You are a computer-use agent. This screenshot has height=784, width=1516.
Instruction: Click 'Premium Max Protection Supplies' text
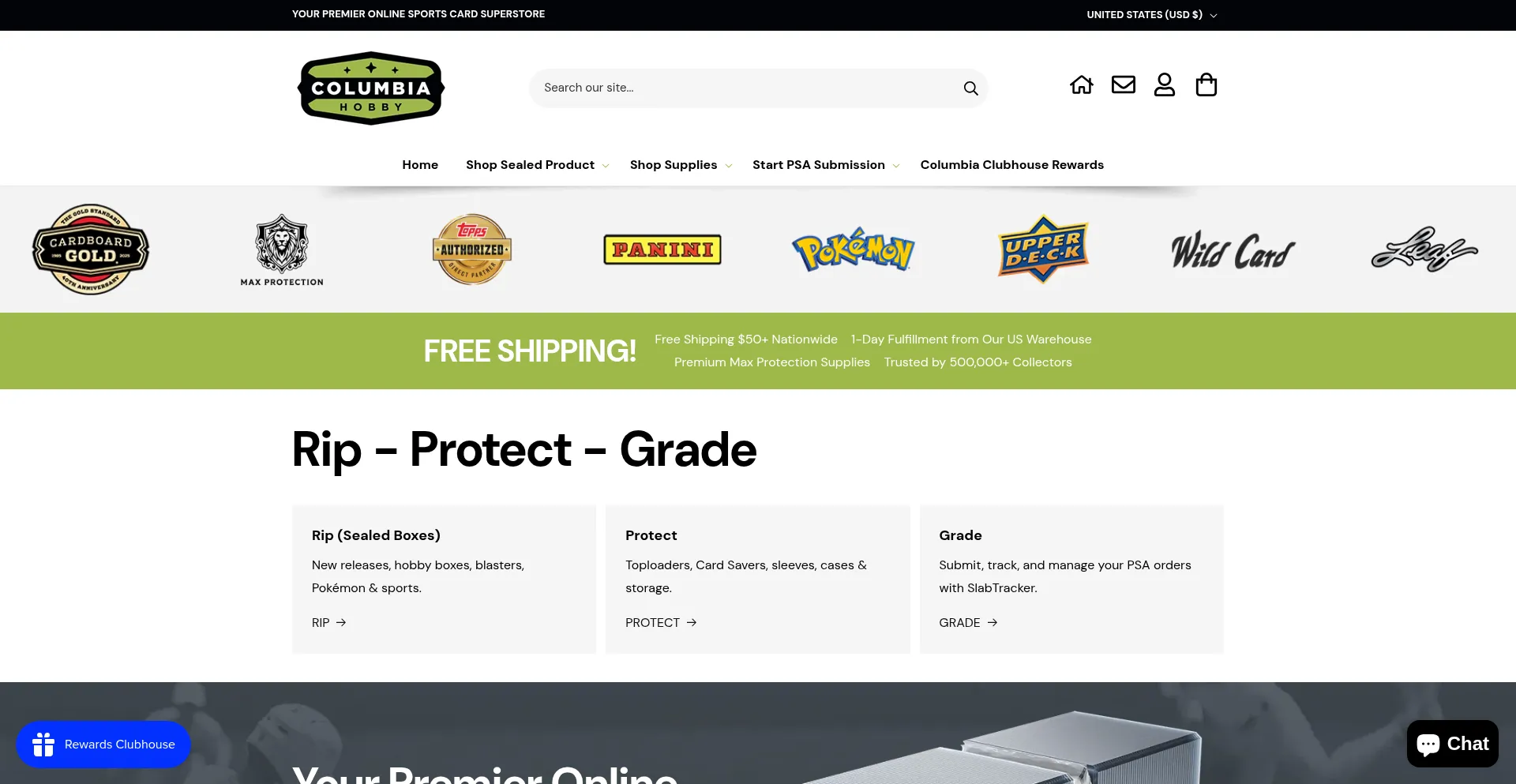pyautogui.click(x=772, y=362)
